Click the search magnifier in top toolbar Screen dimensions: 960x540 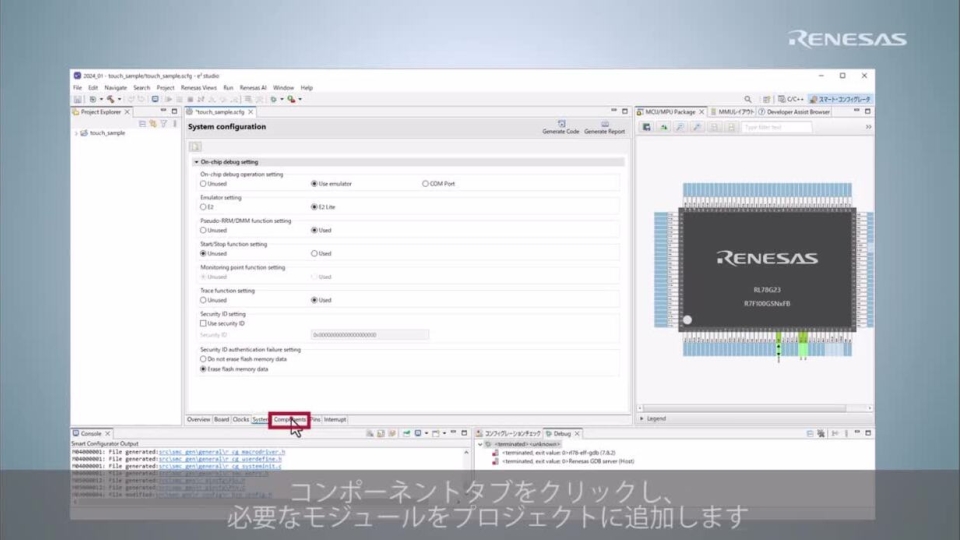[748, 99]
